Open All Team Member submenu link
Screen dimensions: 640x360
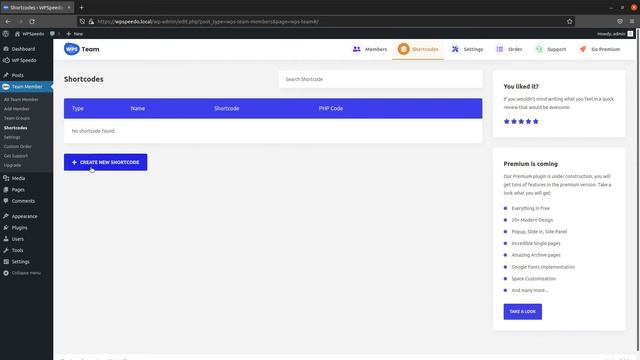(x=21, y=100)
